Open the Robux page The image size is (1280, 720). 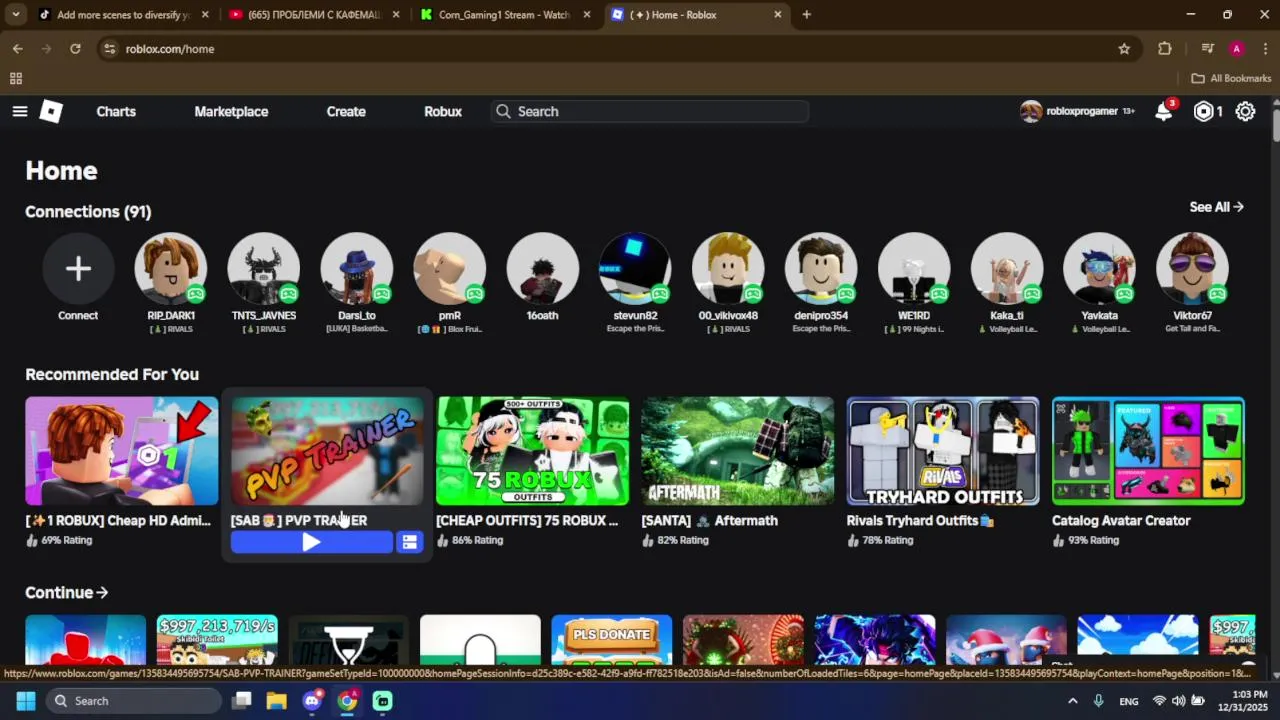[x=443, y=111]
